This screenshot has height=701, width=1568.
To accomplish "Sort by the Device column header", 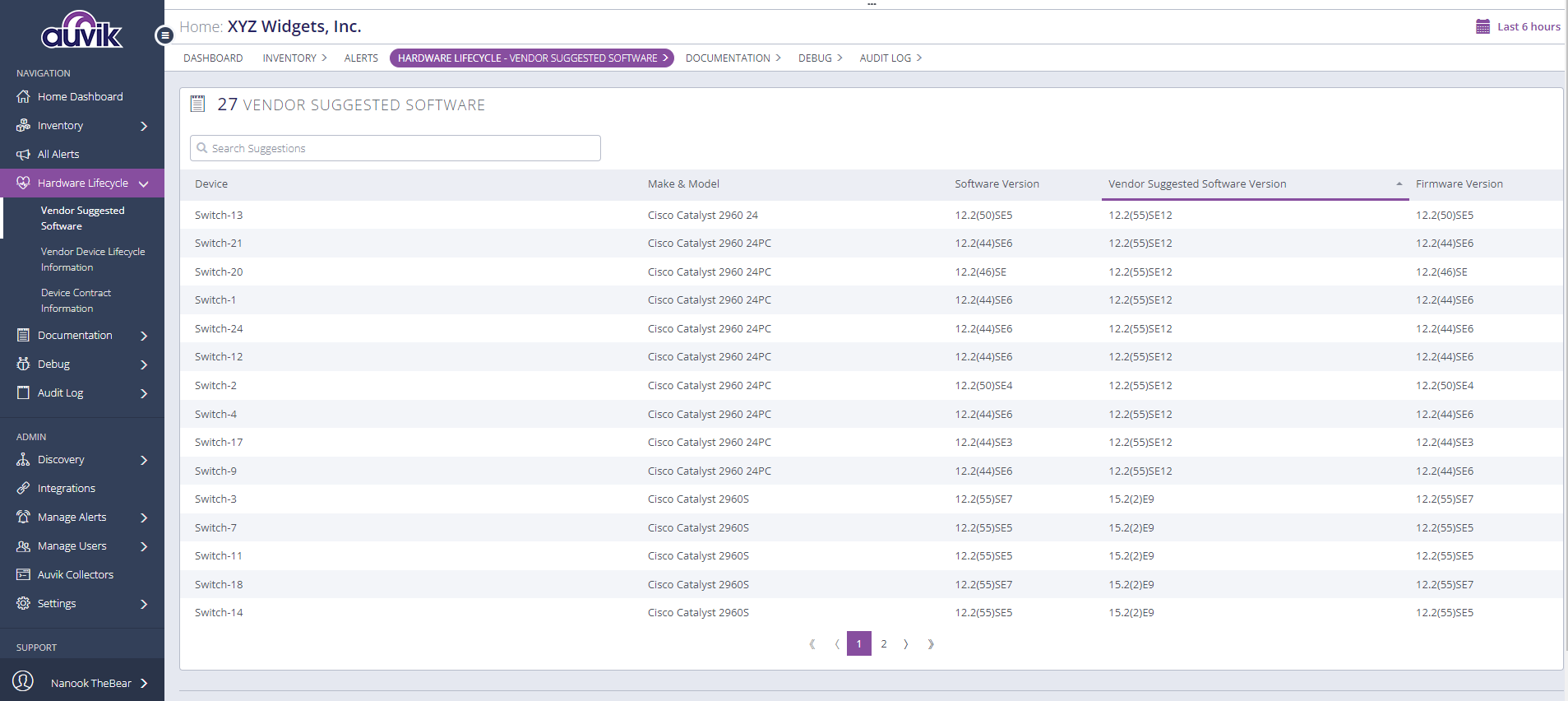I will pos(211,183).
